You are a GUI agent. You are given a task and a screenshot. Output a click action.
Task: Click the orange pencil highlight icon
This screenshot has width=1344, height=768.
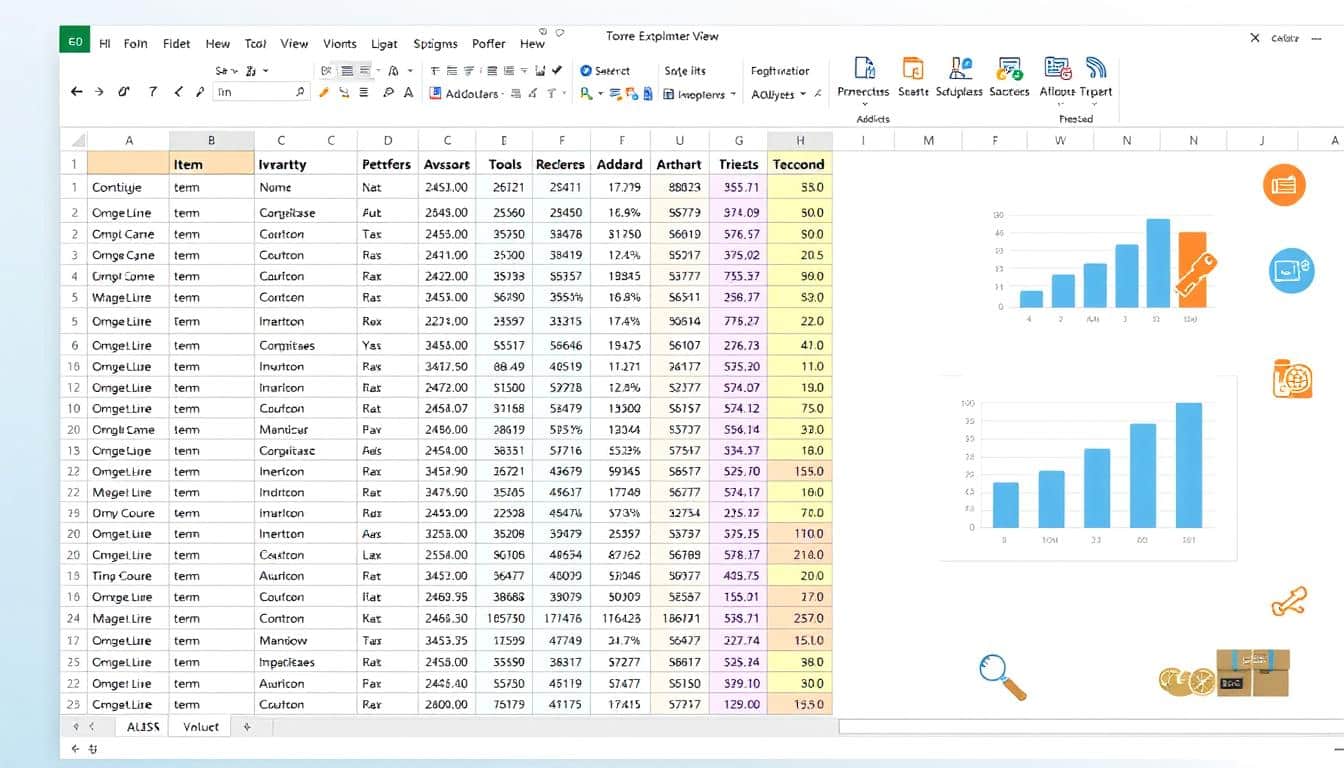pyautogui.click(x=324, y=92)
